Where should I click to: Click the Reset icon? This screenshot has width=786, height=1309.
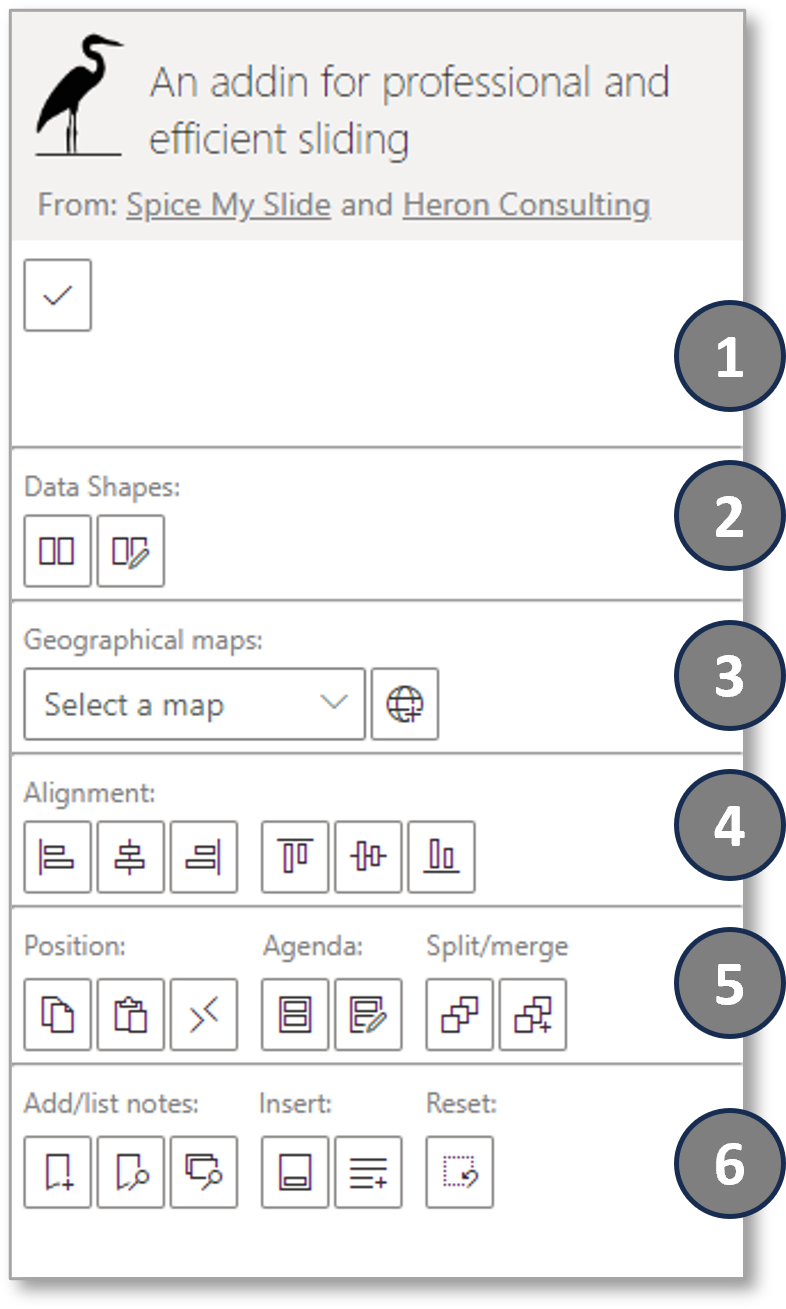tap(459, 1172)
